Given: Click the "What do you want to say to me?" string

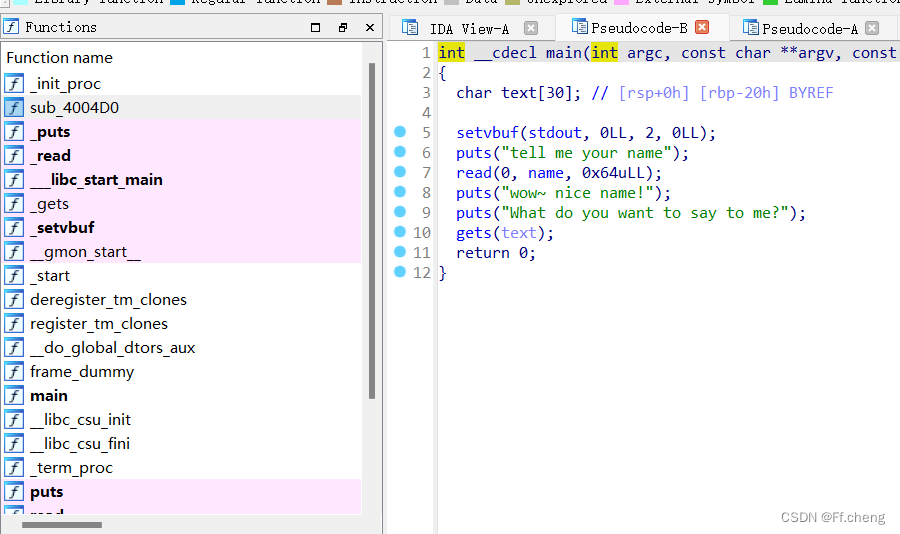Looking at the screenshot, I should pos(645,213).
